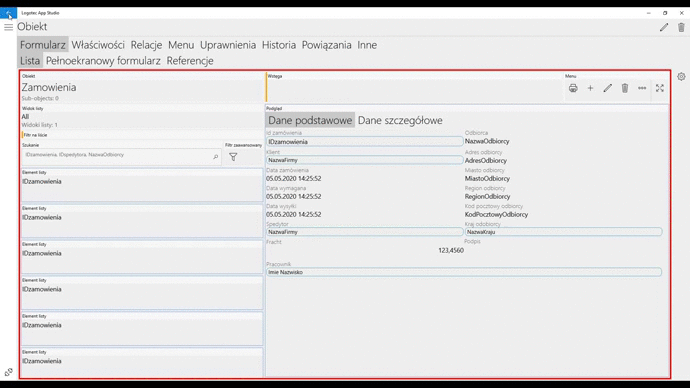Click the Sub-objects: 0 text
This screenshot has width=690, height=388.
pos(40,99)
